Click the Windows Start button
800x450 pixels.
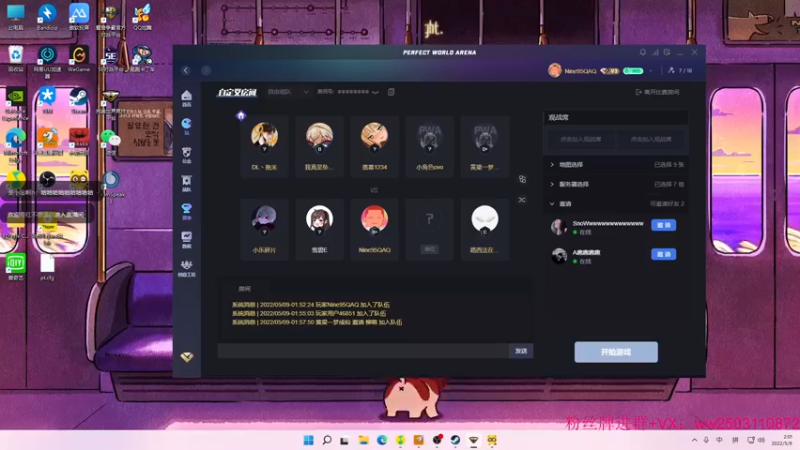click(x=309, y=440)
